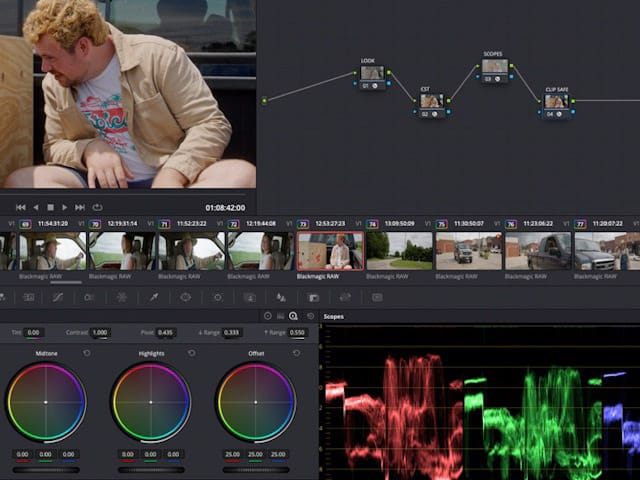Click the Offset red value 25.00

233,454
